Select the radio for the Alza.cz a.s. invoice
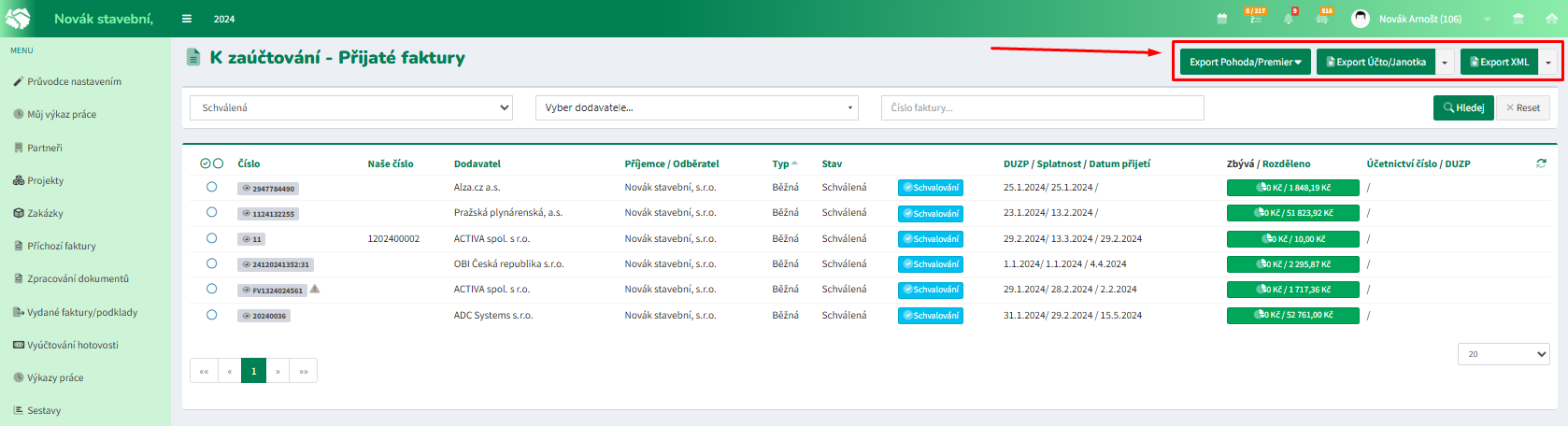 [212, 187]
